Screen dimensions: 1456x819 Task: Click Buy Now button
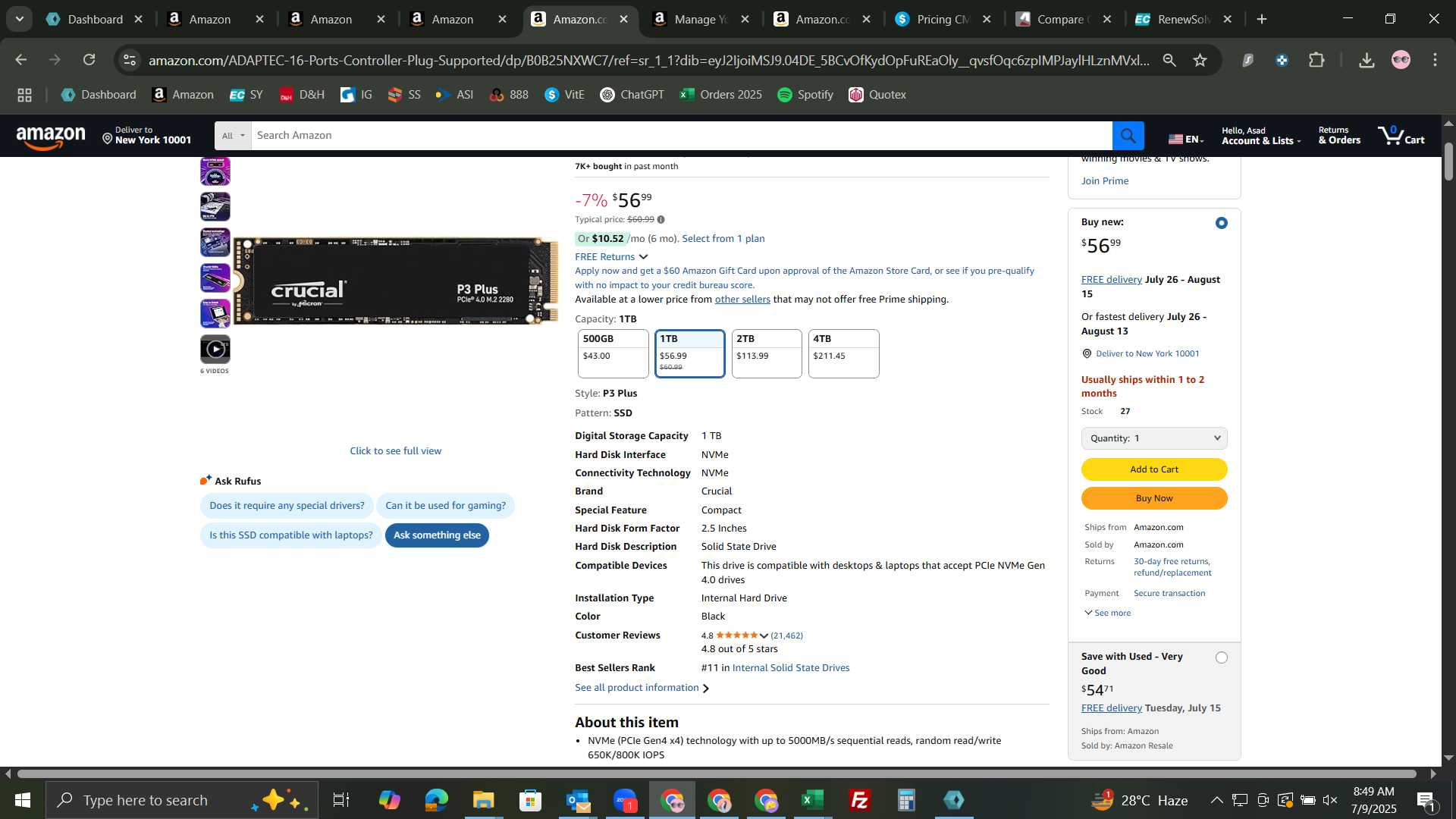[1154, 498]
